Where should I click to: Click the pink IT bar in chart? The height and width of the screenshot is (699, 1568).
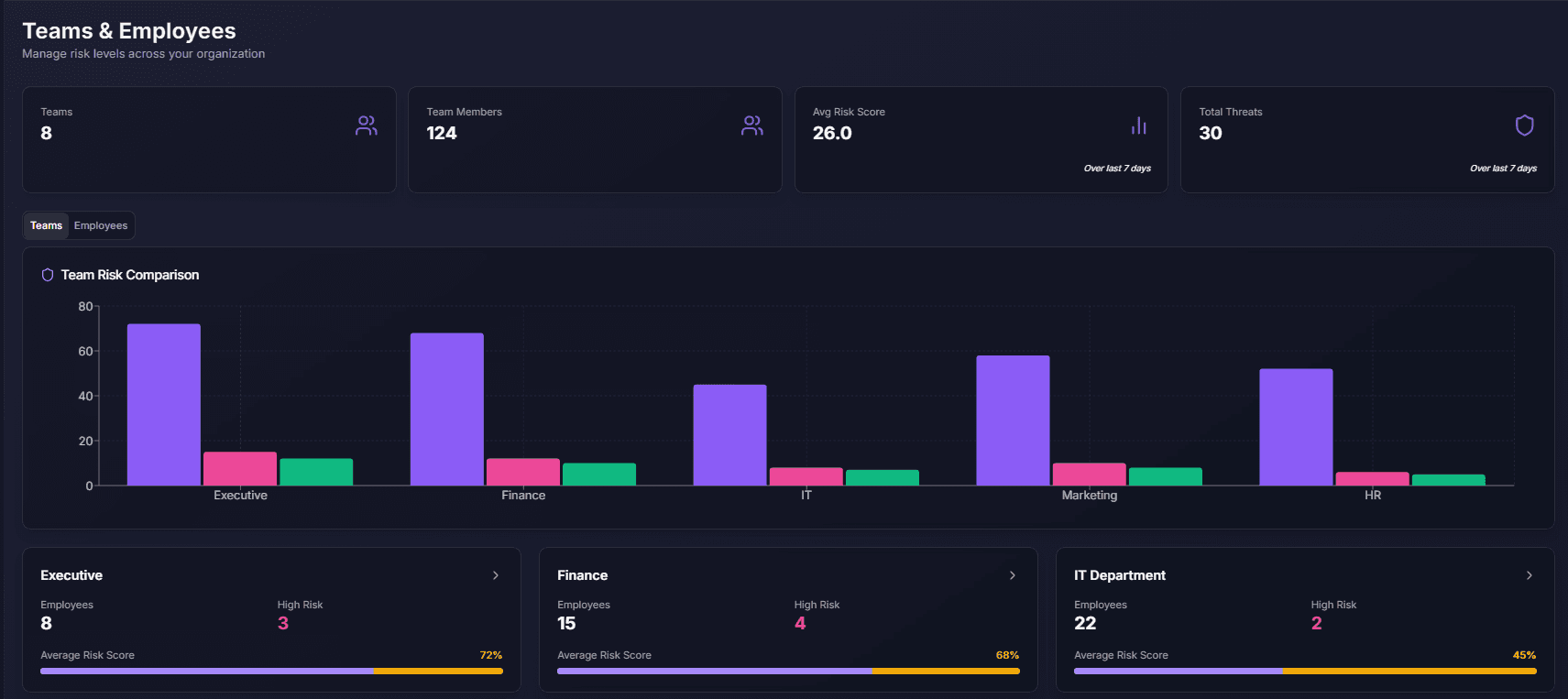point(806,476)
